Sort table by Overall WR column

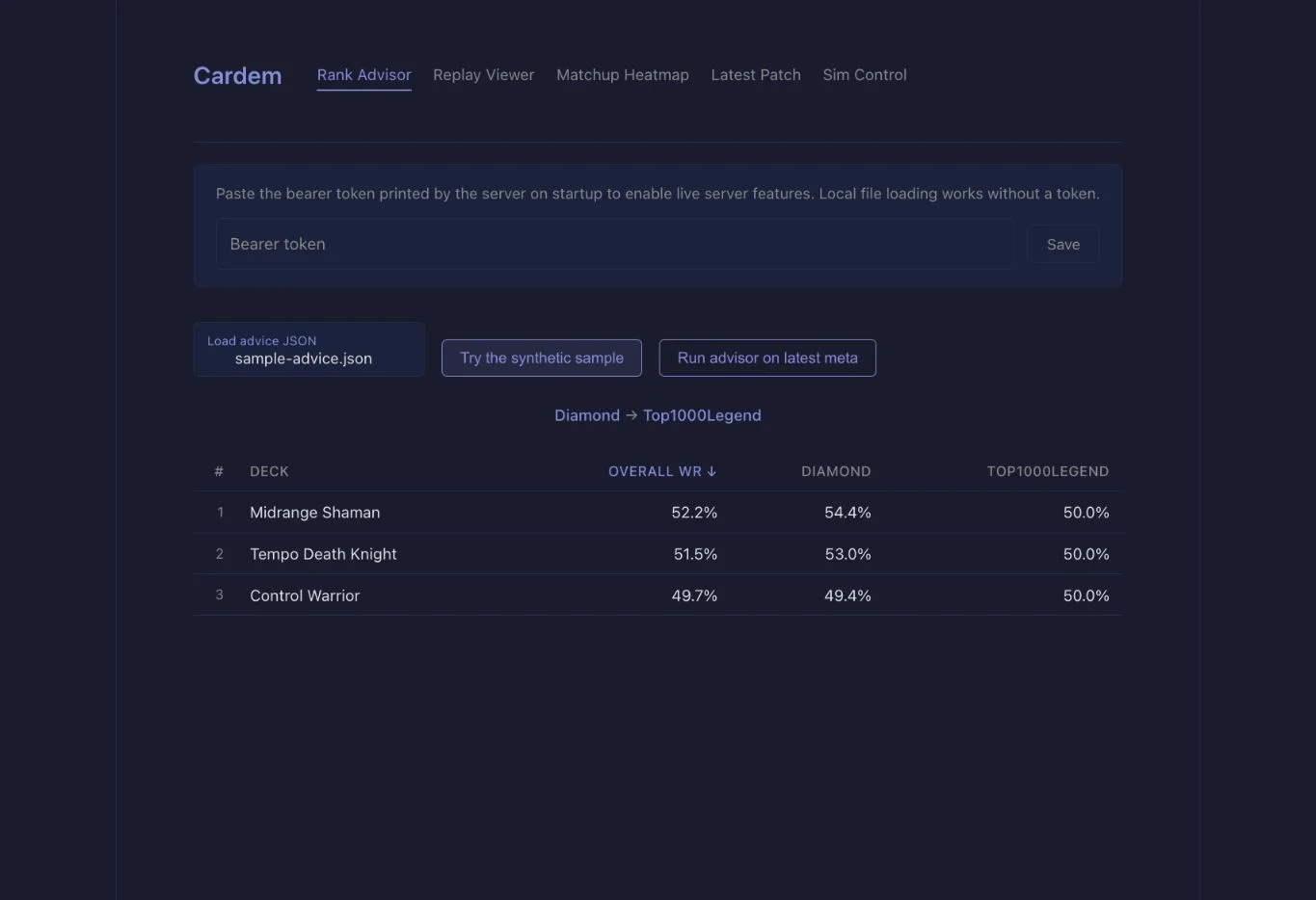[x=662, y=471]
